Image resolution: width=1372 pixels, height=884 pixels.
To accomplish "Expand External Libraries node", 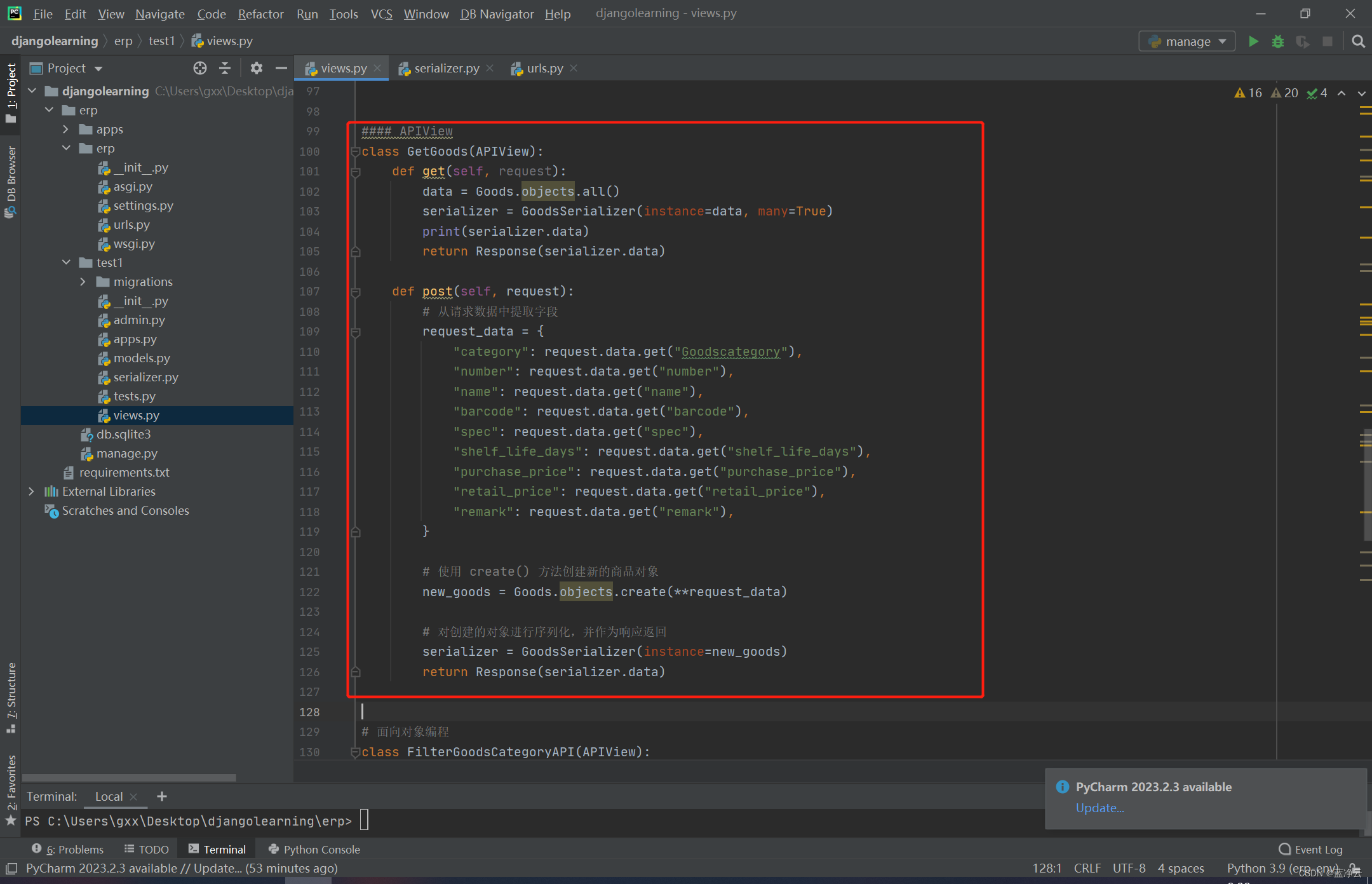I will (x=31, y=491).
